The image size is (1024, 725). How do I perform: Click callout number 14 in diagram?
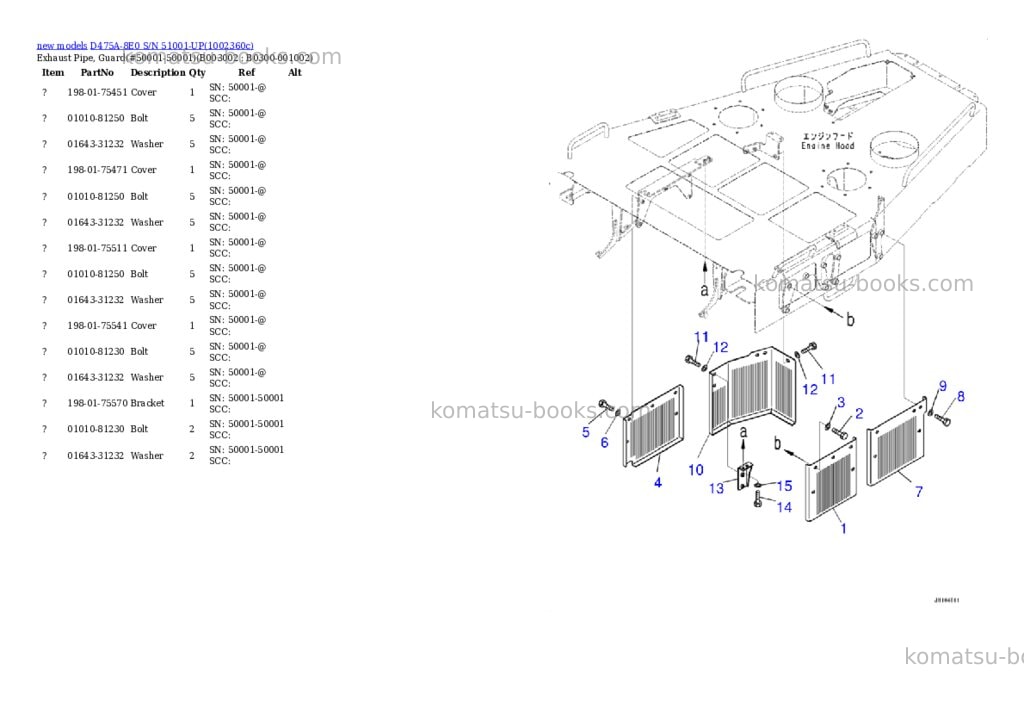coord(784,508)
